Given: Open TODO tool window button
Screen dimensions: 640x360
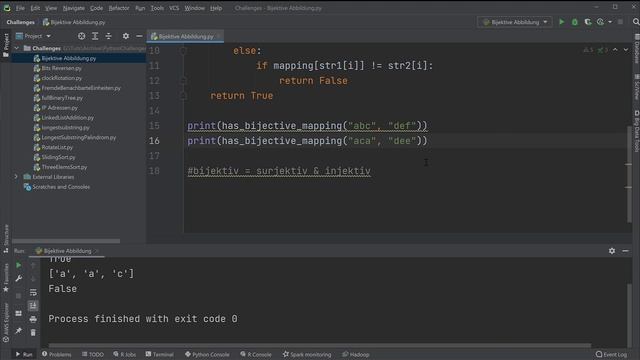Looking at the screenshot, I should pos(93,354).
